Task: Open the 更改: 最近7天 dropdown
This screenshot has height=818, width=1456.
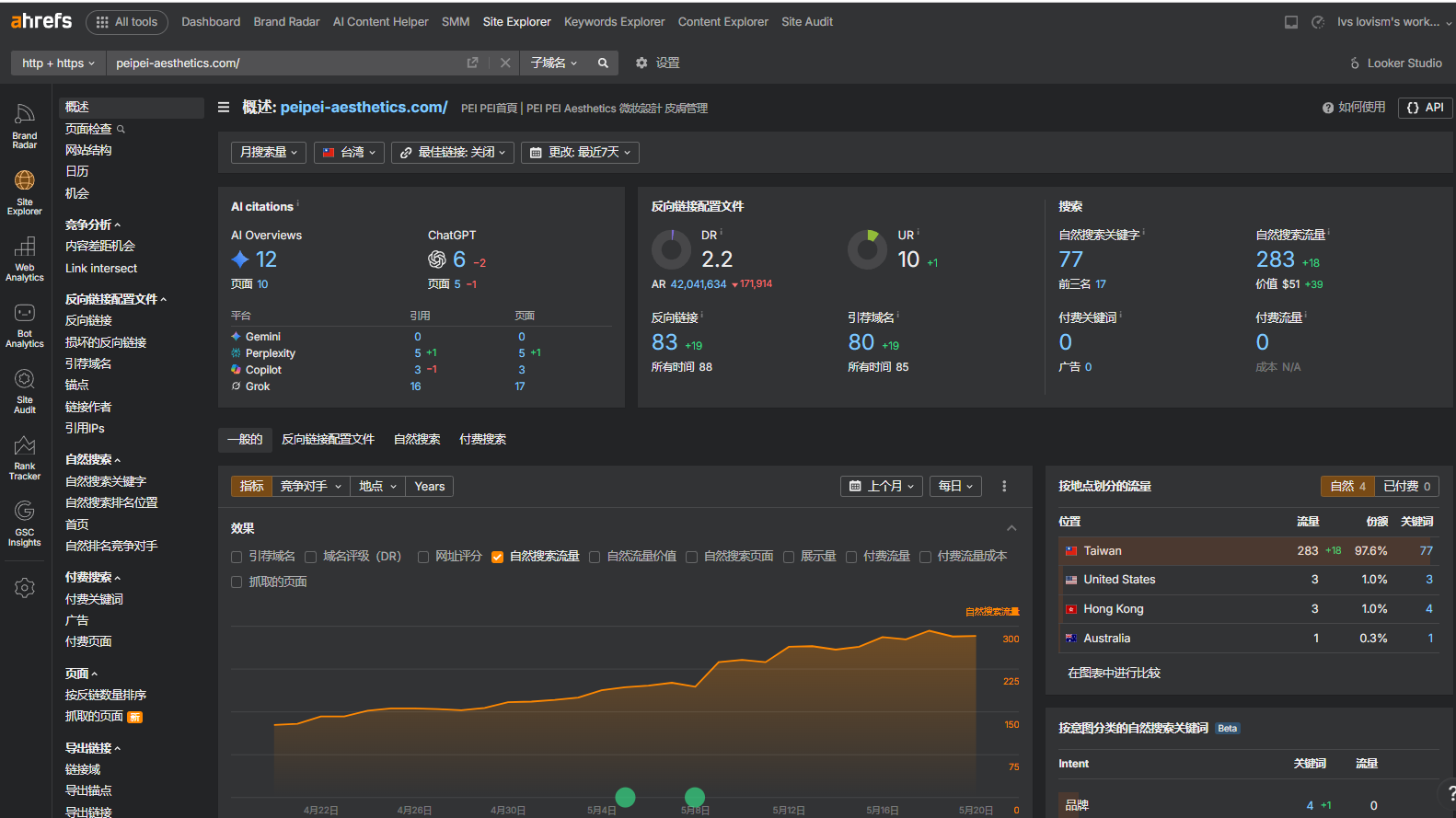Action: click(x=580, y=152)
